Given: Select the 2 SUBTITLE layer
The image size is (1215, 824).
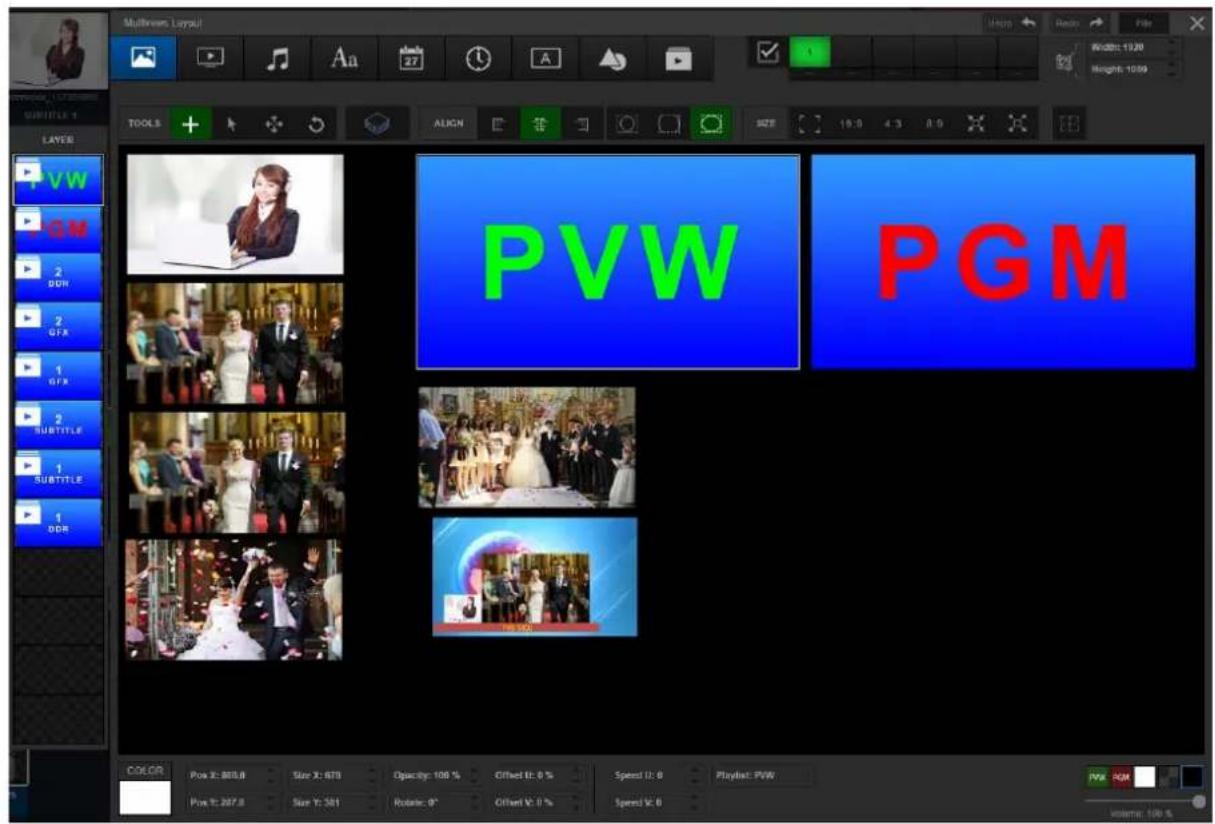Looking at the screenshot, I should point(58,424).
